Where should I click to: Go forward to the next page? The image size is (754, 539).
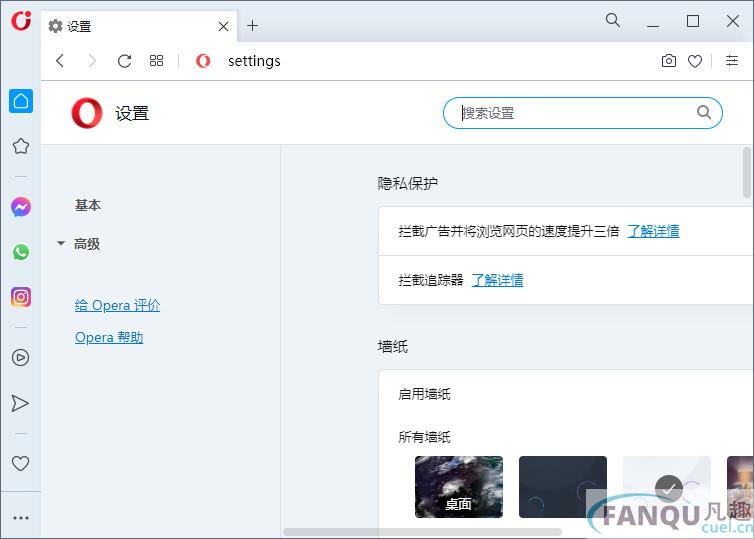(92, 61)
